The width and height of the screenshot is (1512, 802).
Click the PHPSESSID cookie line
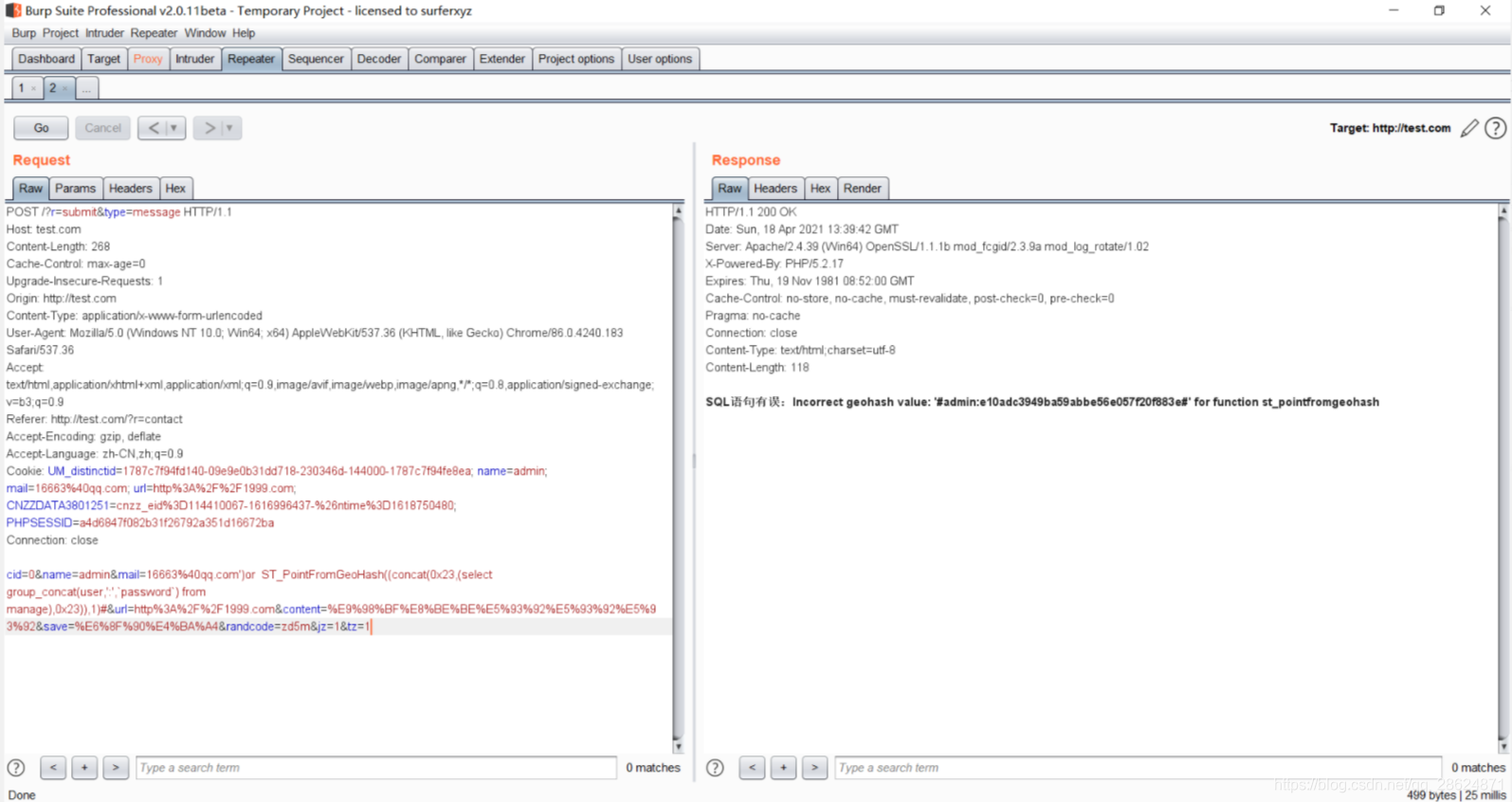140,523
